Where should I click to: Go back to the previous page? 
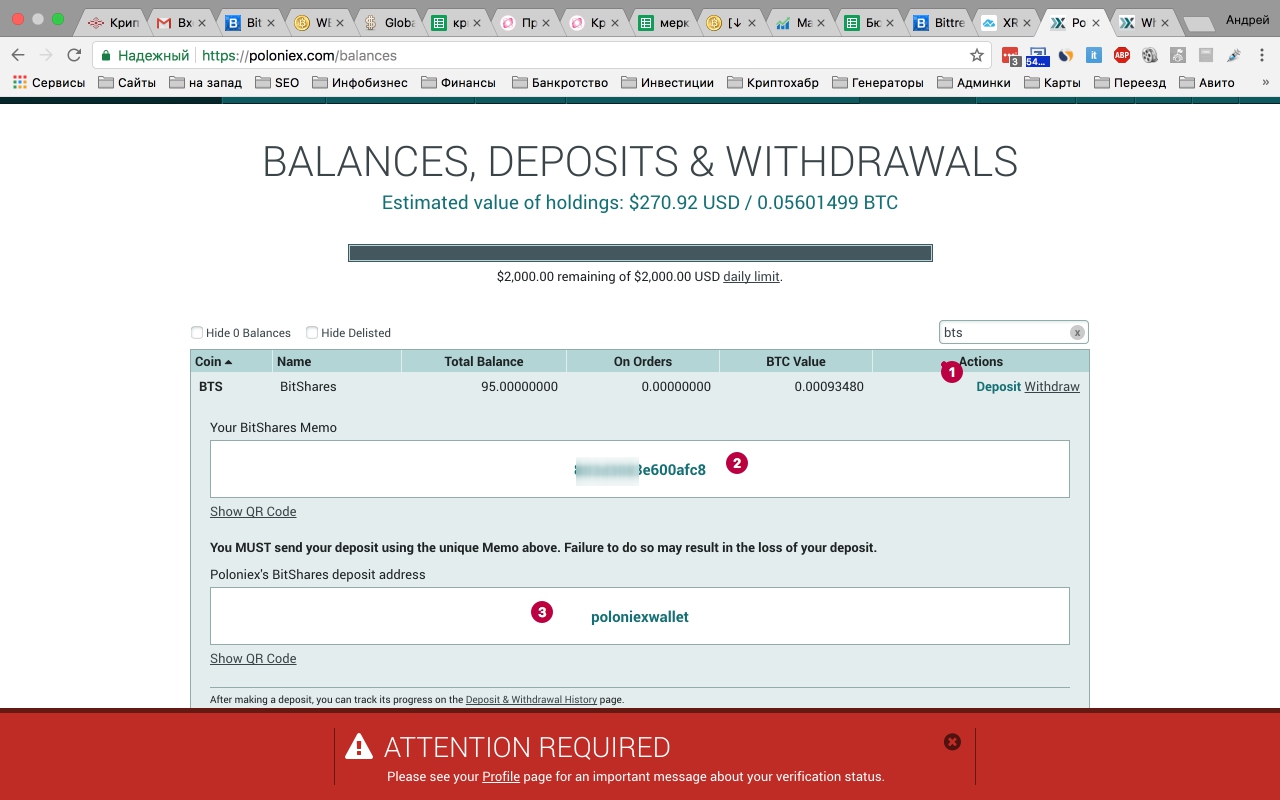pyautogui.click(x=18, y=56)
